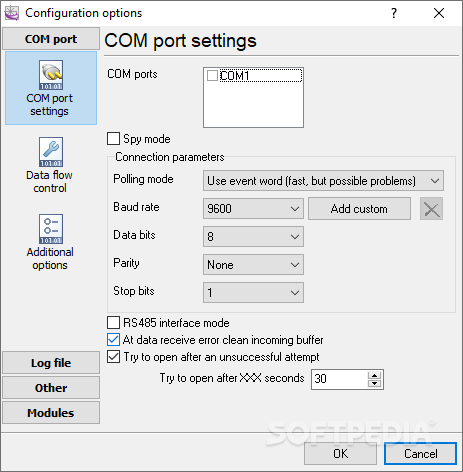Expand the Parity dropdown
Screen dimensions: 463x472
point(253,265)
